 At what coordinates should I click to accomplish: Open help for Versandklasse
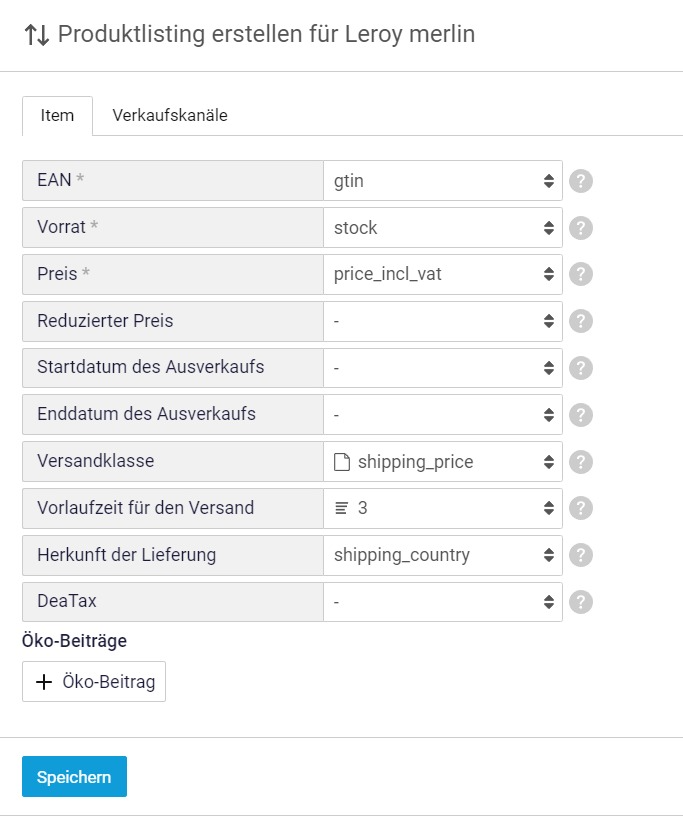click(x=581, y=462)
